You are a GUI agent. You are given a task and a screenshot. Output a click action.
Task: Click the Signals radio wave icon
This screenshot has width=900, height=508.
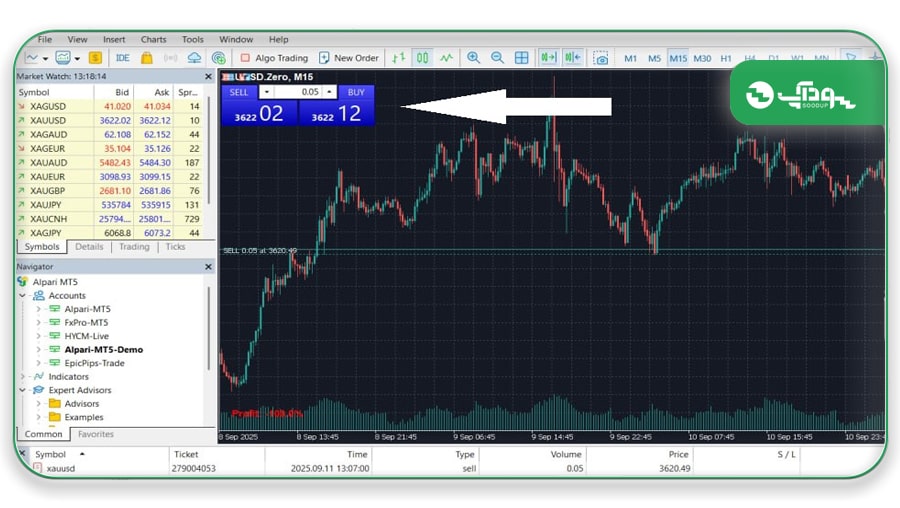(170, 57)
